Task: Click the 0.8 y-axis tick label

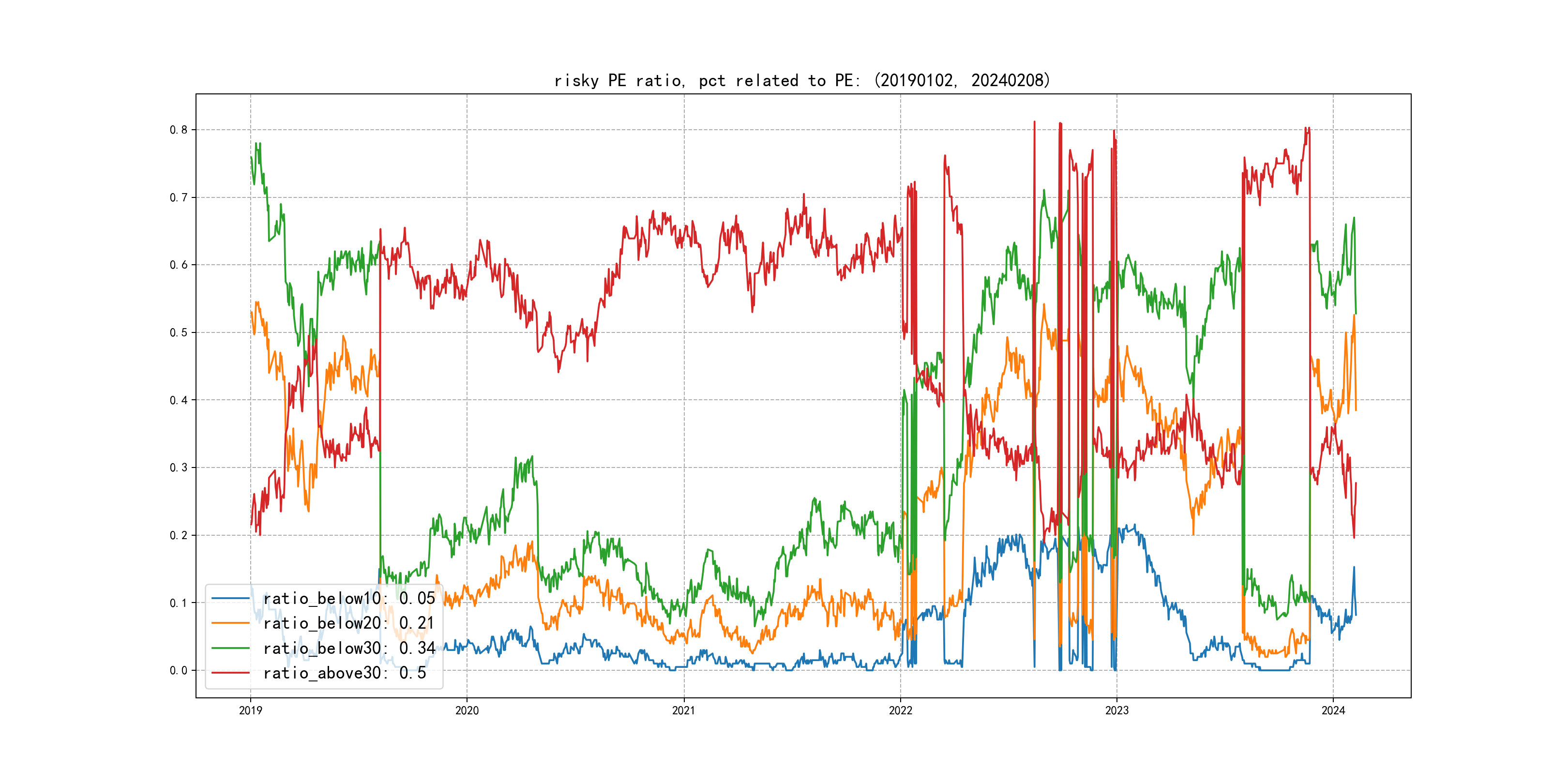Action: 179,130
